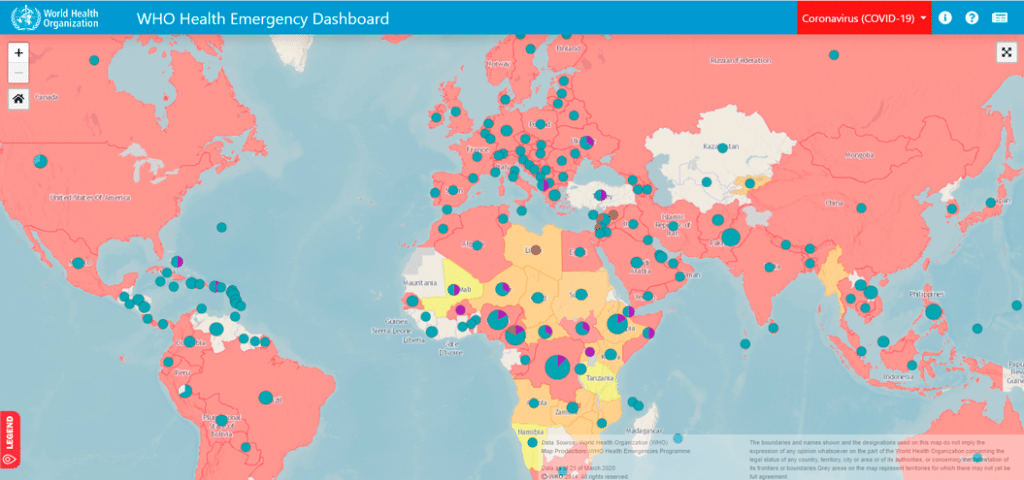Select the marker in western United States
1024x480 pixels.
[40, 161]
